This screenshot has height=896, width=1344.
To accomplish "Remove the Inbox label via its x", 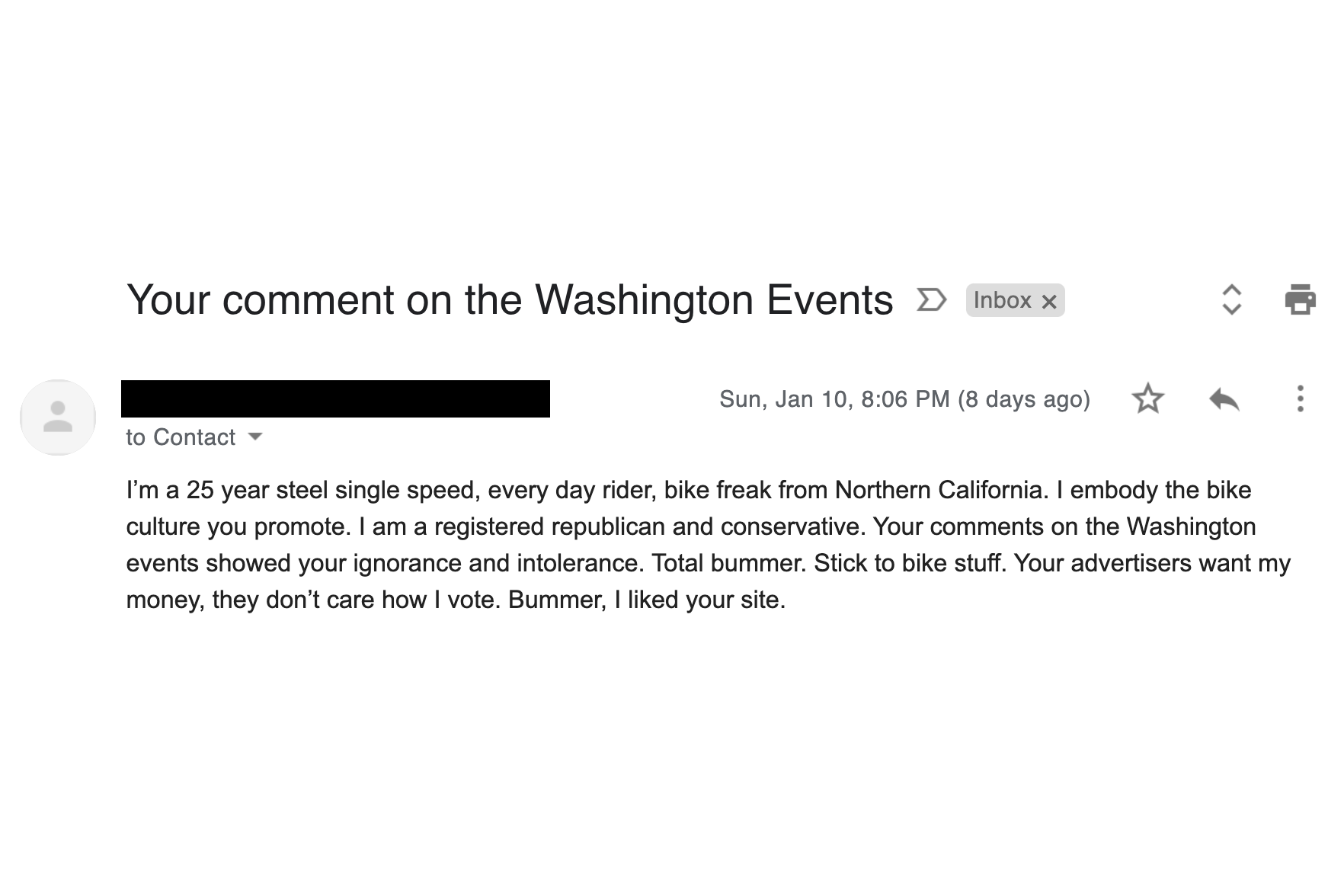I will pyautogui.click(x=1049, y=301).
